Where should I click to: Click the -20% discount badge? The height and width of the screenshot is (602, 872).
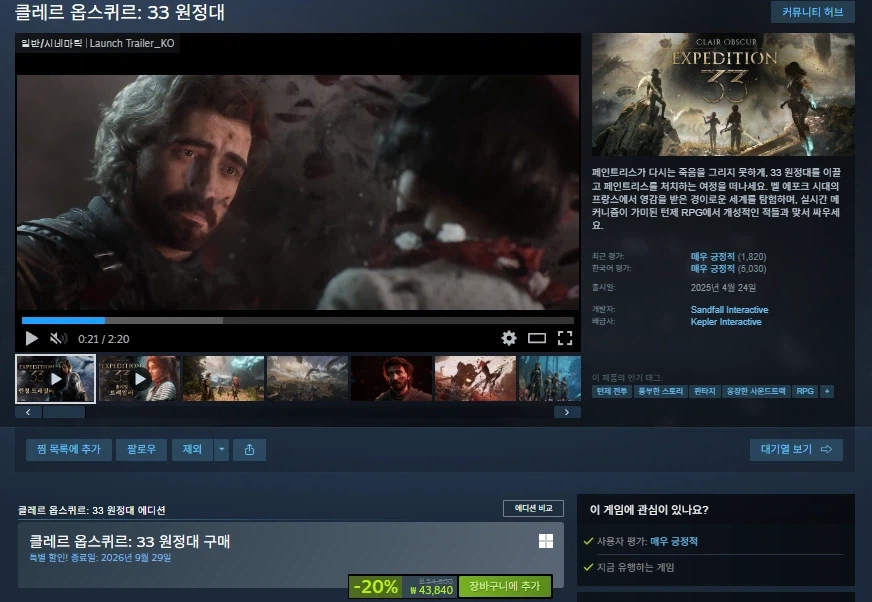click(x=375, y=586)
